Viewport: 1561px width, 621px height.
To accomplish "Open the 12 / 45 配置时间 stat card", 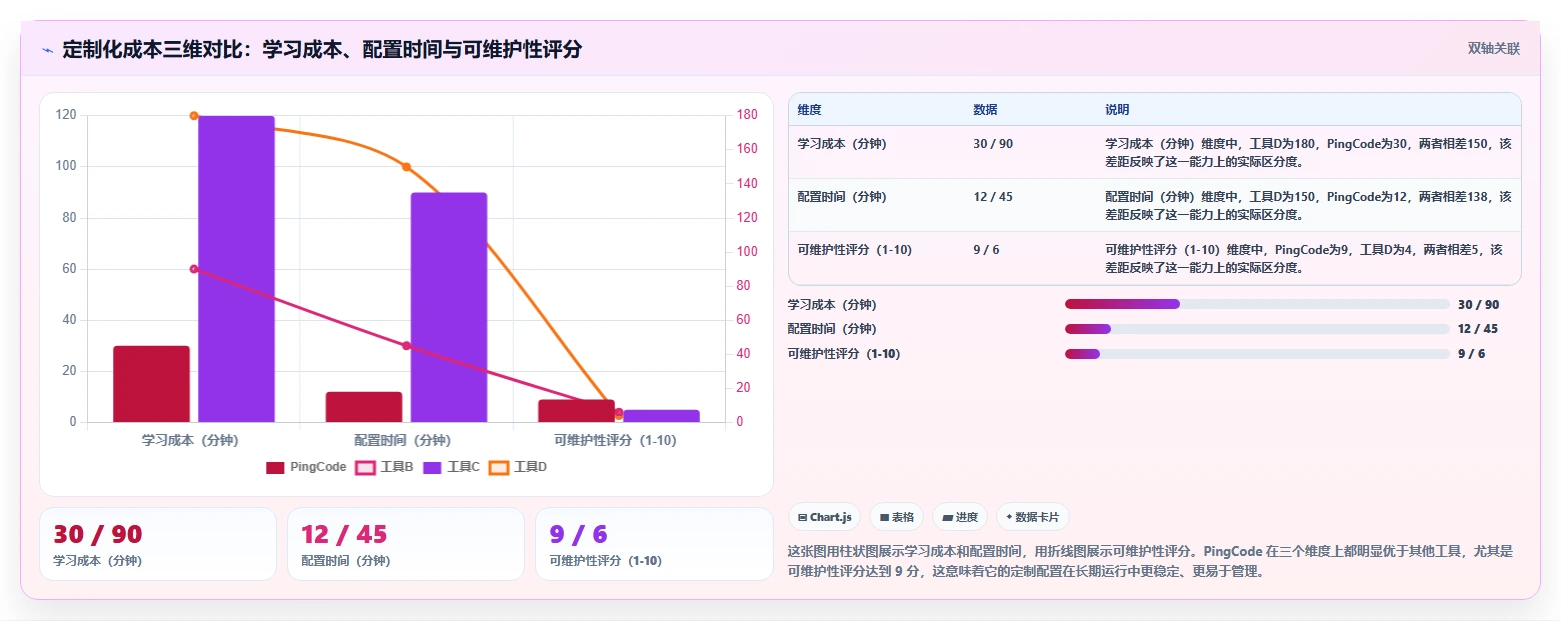I will click(x=406, y=544).
